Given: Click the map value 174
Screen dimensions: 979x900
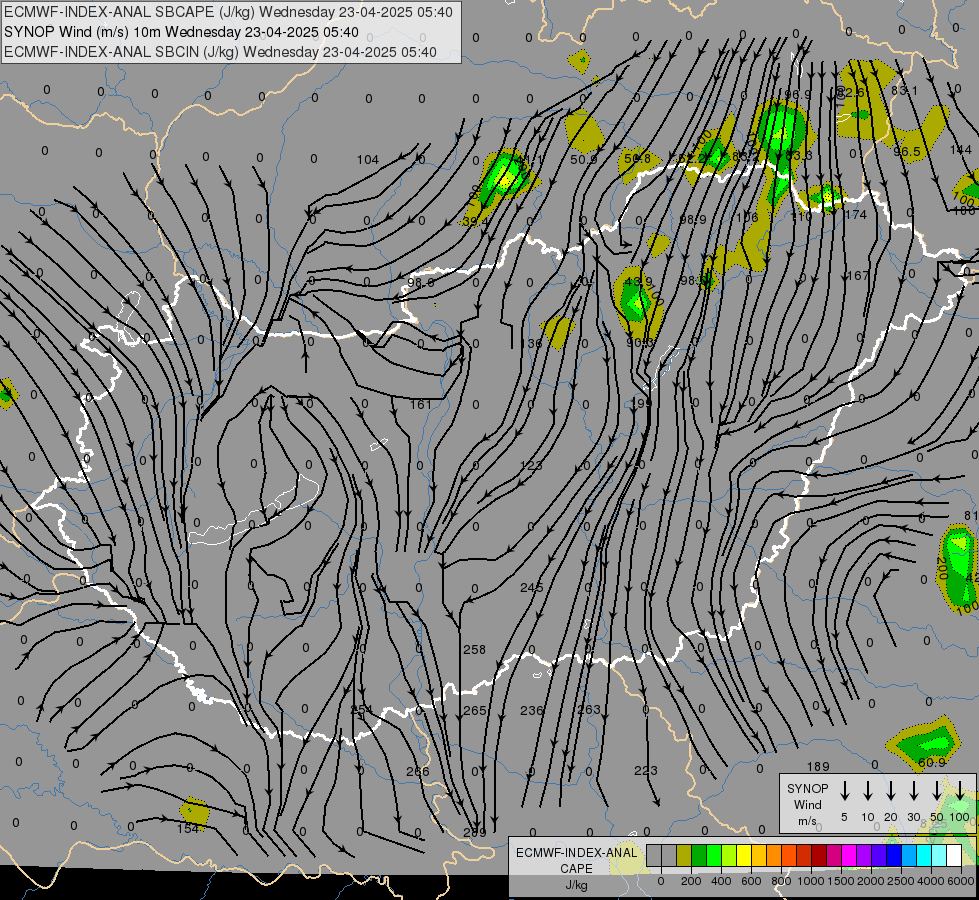Looking at the screenshot, I should 855,215.
